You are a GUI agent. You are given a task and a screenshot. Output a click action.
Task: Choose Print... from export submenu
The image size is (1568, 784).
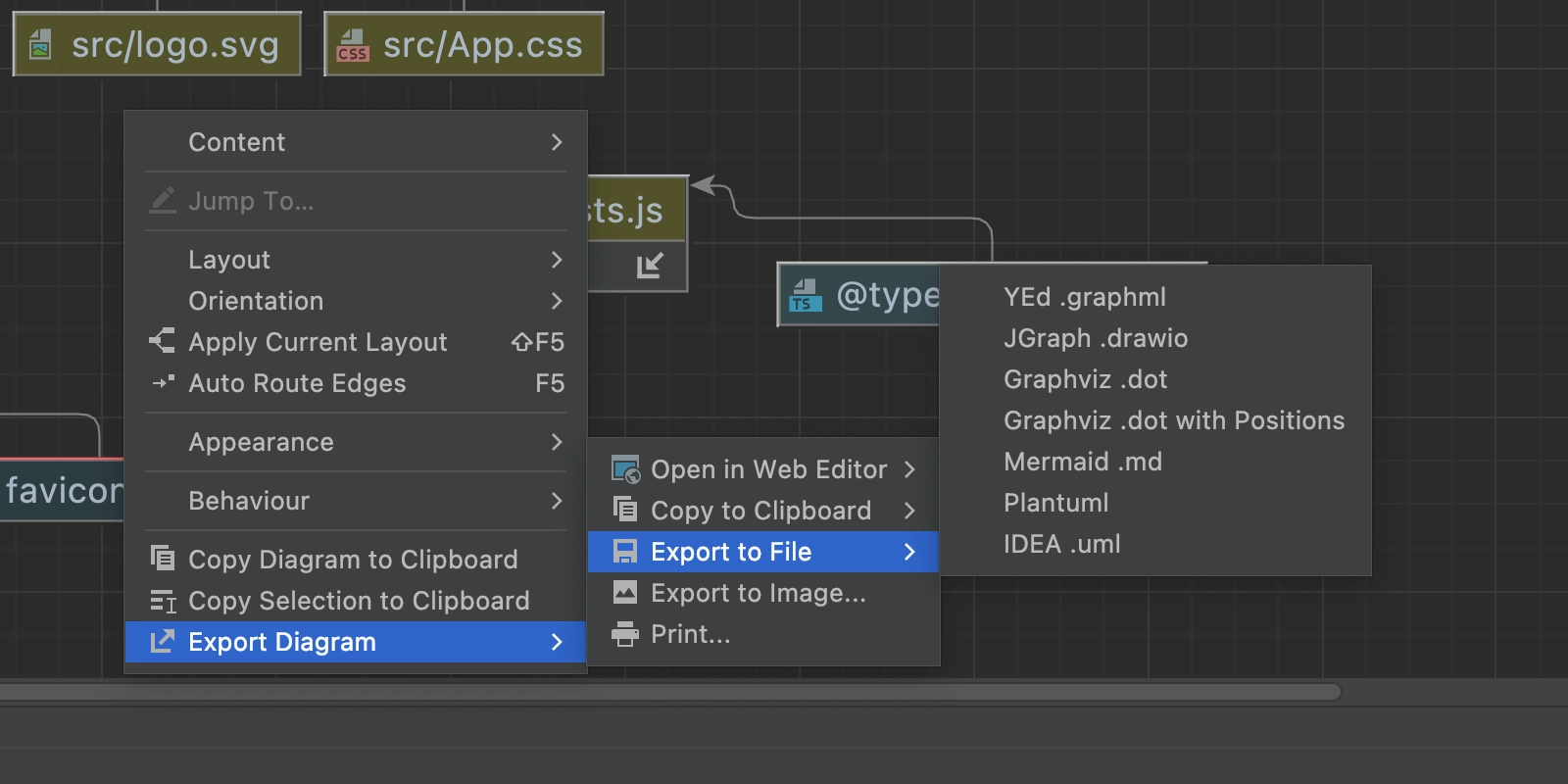click(x=763, y=634)
